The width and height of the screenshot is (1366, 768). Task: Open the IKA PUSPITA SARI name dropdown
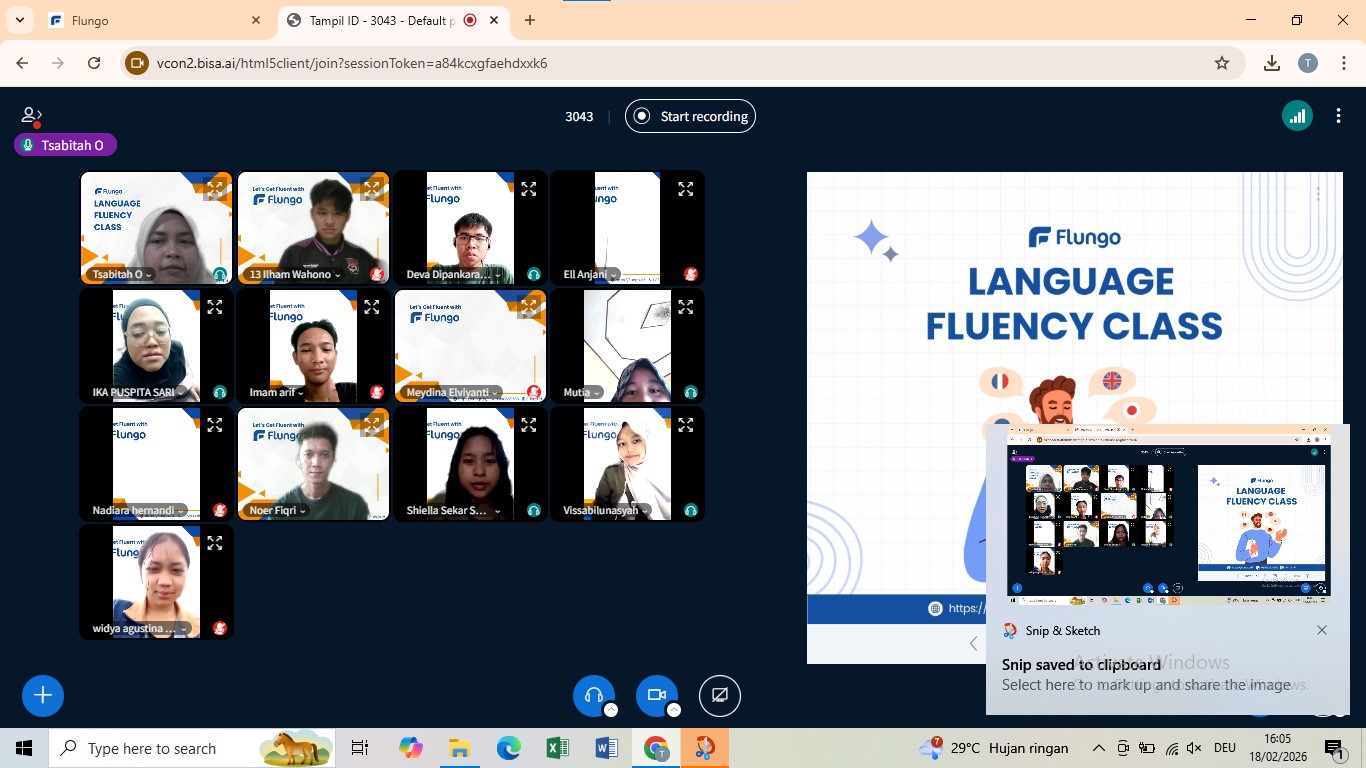137,392
